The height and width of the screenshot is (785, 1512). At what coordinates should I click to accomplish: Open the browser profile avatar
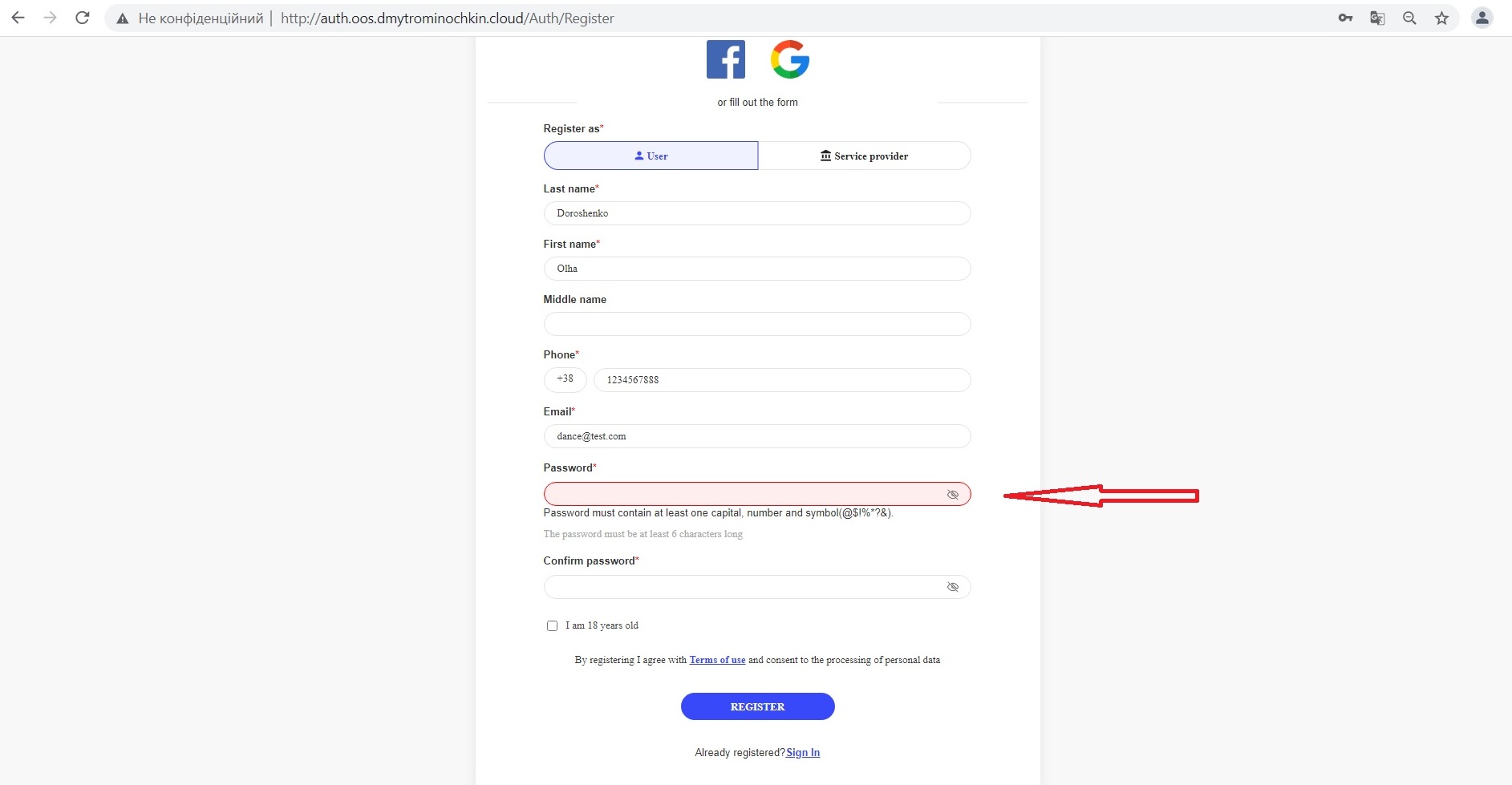click(1482, 18)
